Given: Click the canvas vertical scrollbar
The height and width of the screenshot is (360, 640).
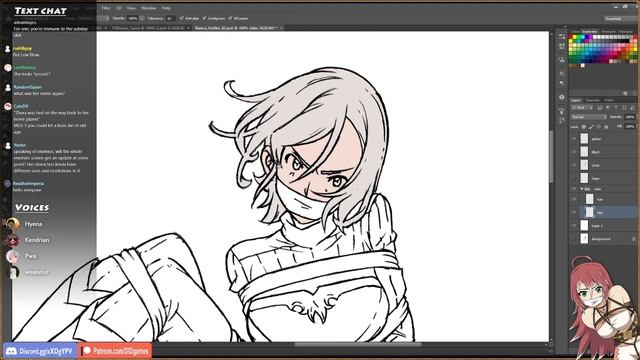Looking at the screenshot, I should coord(551,156).
